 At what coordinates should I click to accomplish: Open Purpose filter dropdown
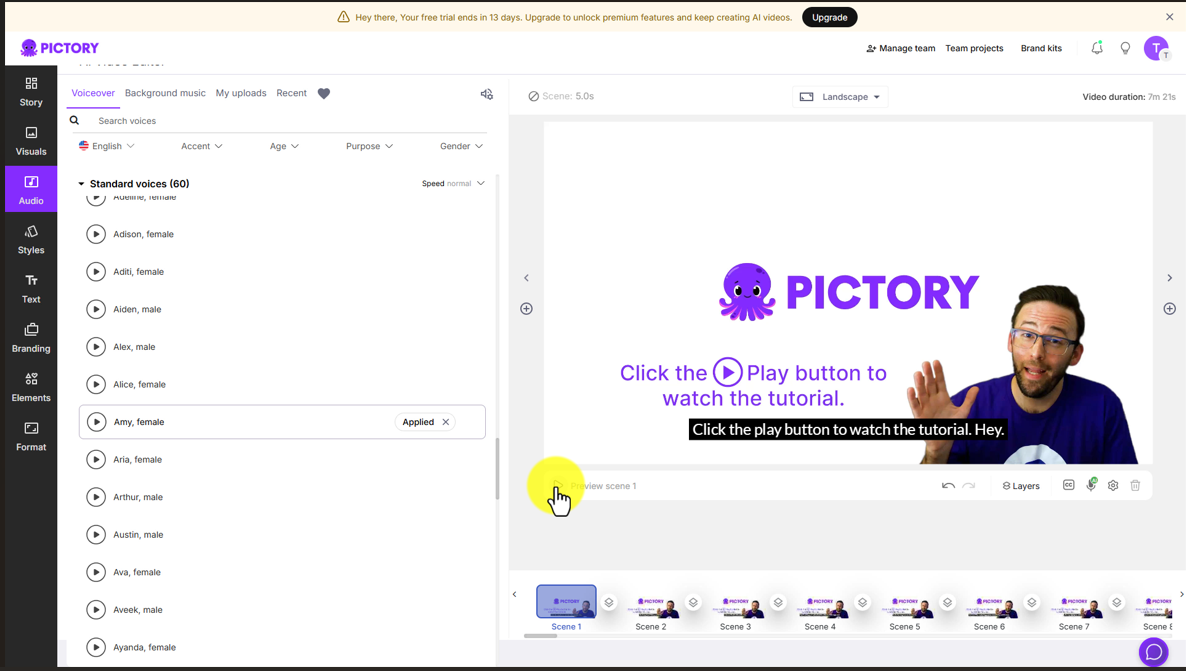[x=370, y=146]
